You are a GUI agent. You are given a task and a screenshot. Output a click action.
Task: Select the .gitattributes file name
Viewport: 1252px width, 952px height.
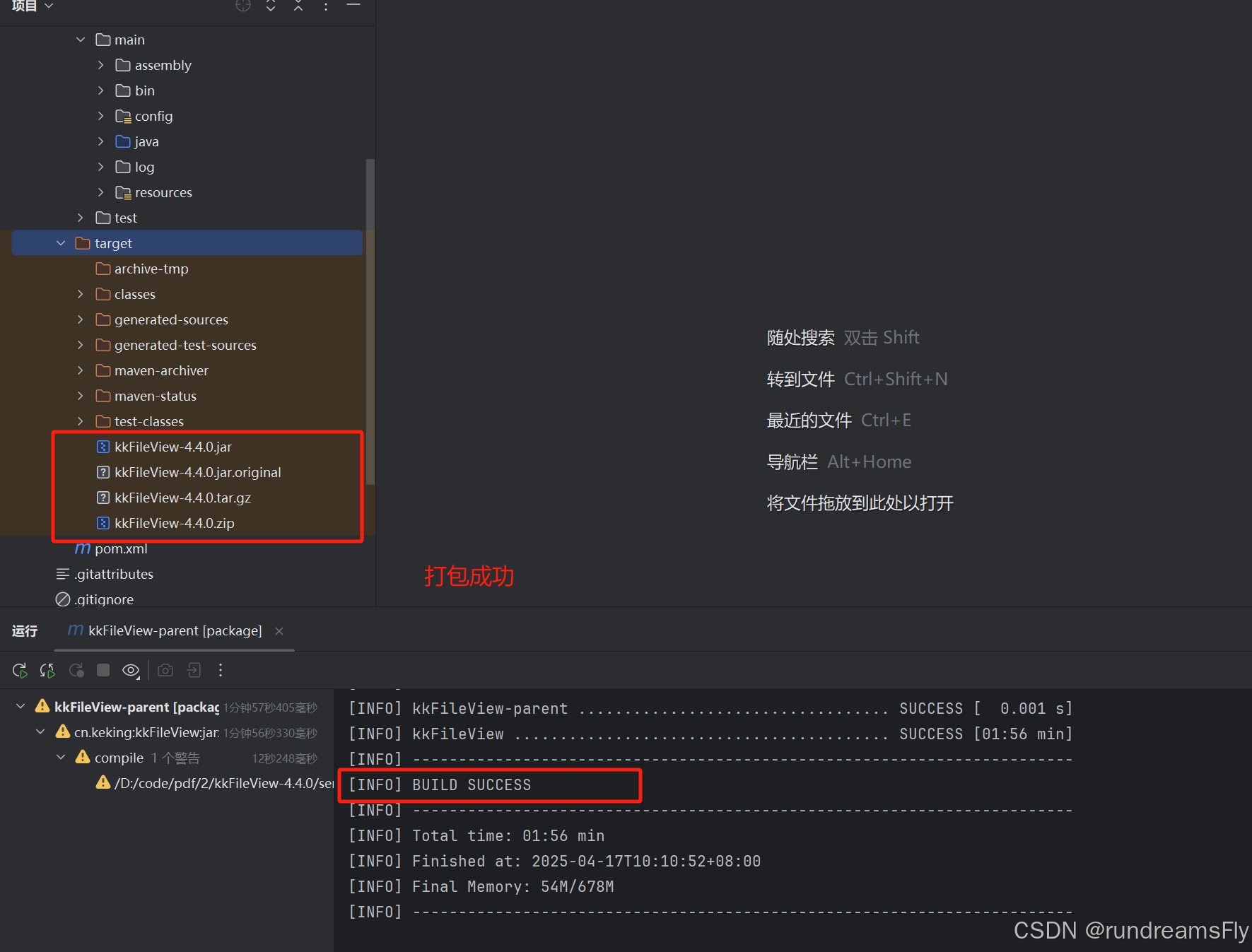114,574
